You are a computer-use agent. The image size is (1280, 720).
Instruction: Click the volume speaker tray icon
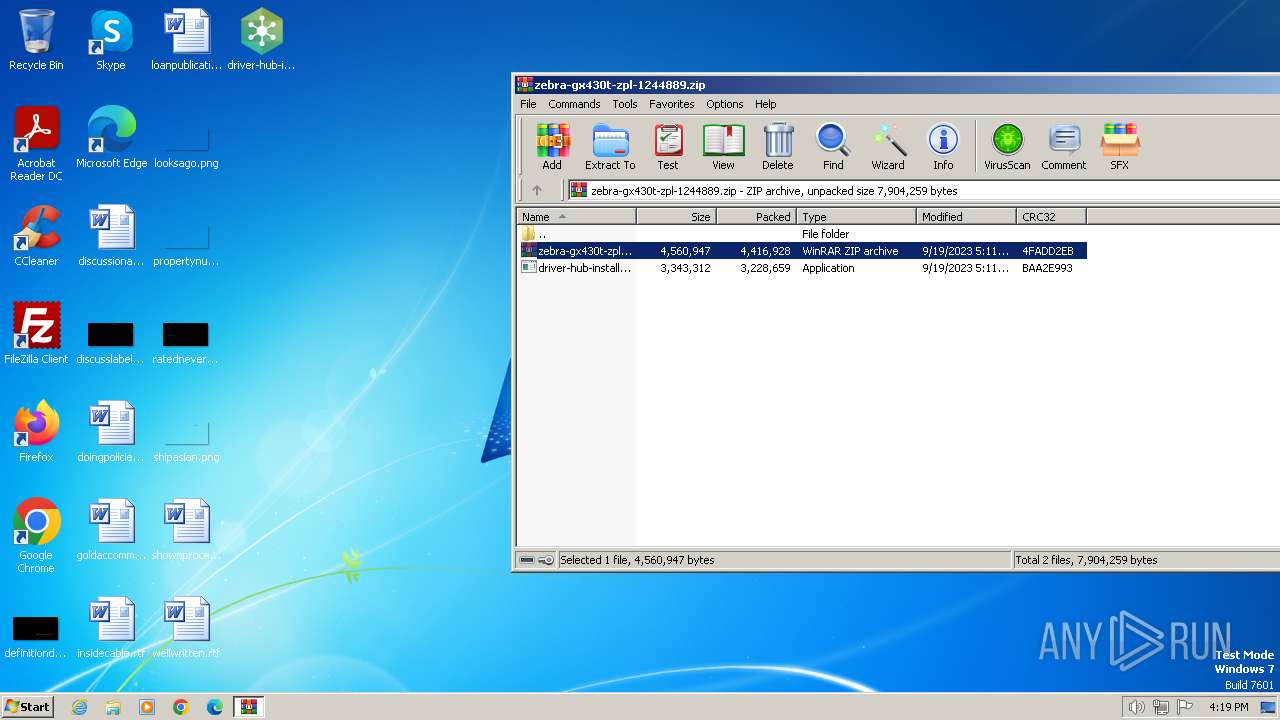1136,707
